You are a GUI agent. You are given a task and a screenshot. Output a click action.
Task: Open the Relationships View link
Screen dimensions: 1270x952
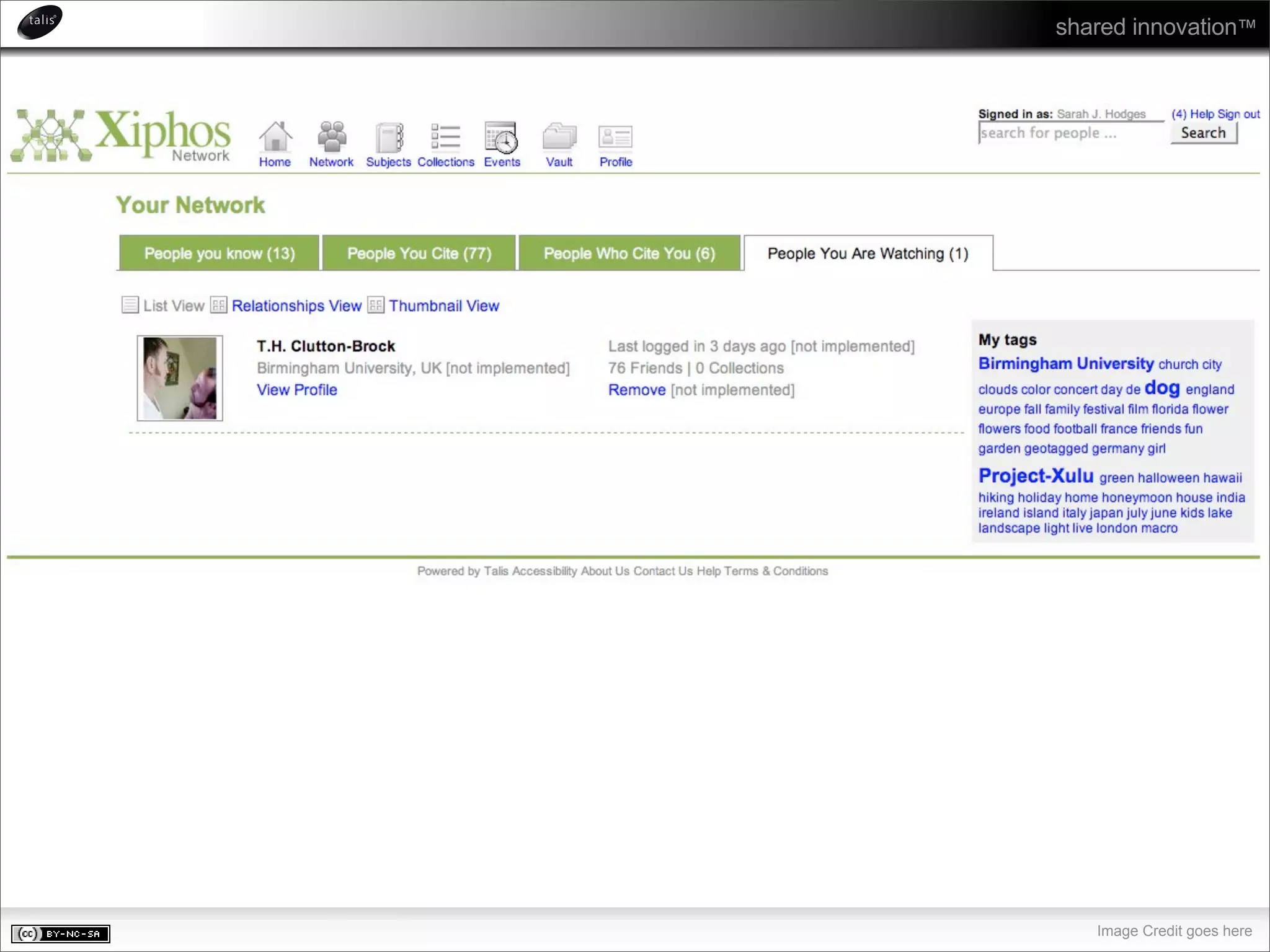[x=296, y=306]
